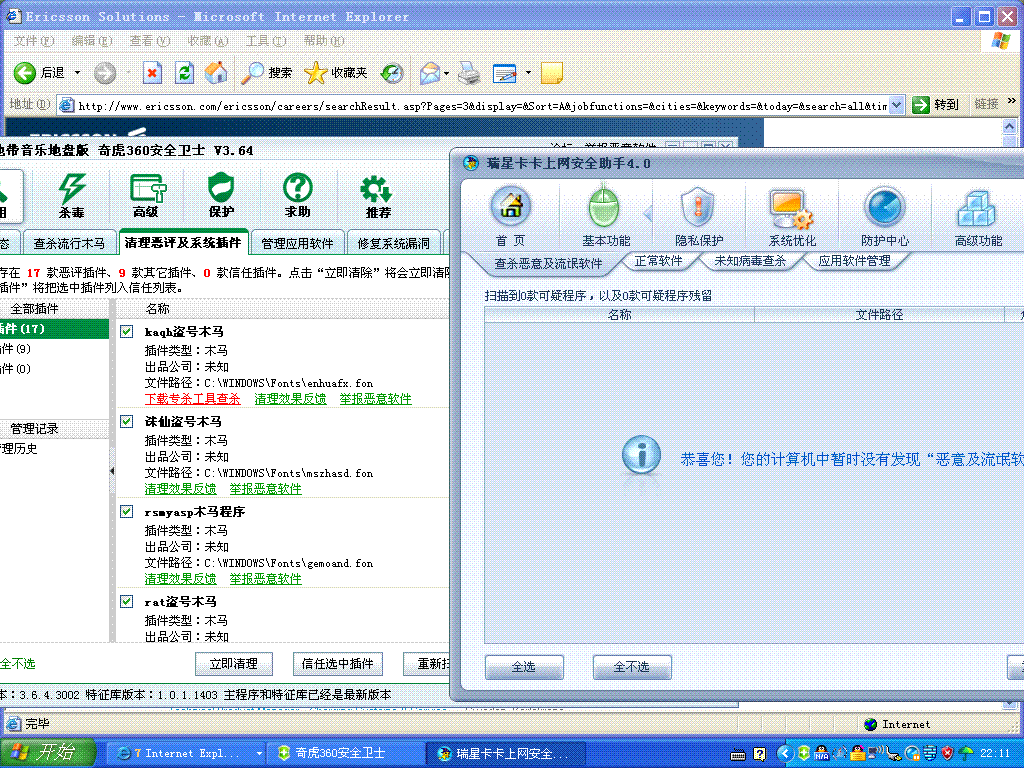Expand the IE toolbar overflow chevron
Screen dimensions: 1024x768
1012,101
